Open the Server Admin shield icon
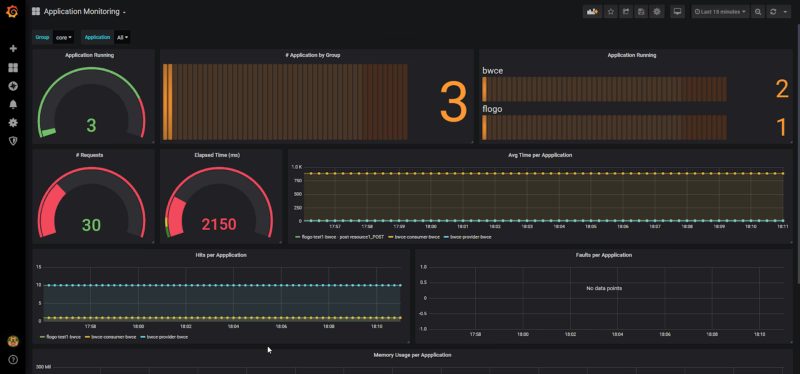The height and width of the screenshot is (374, 800). coord(13,141)
